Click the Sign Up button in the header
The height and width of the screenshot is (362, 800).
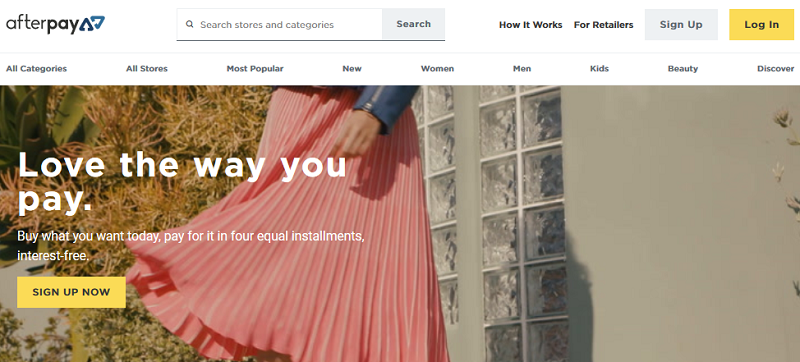tap(681, 24)
